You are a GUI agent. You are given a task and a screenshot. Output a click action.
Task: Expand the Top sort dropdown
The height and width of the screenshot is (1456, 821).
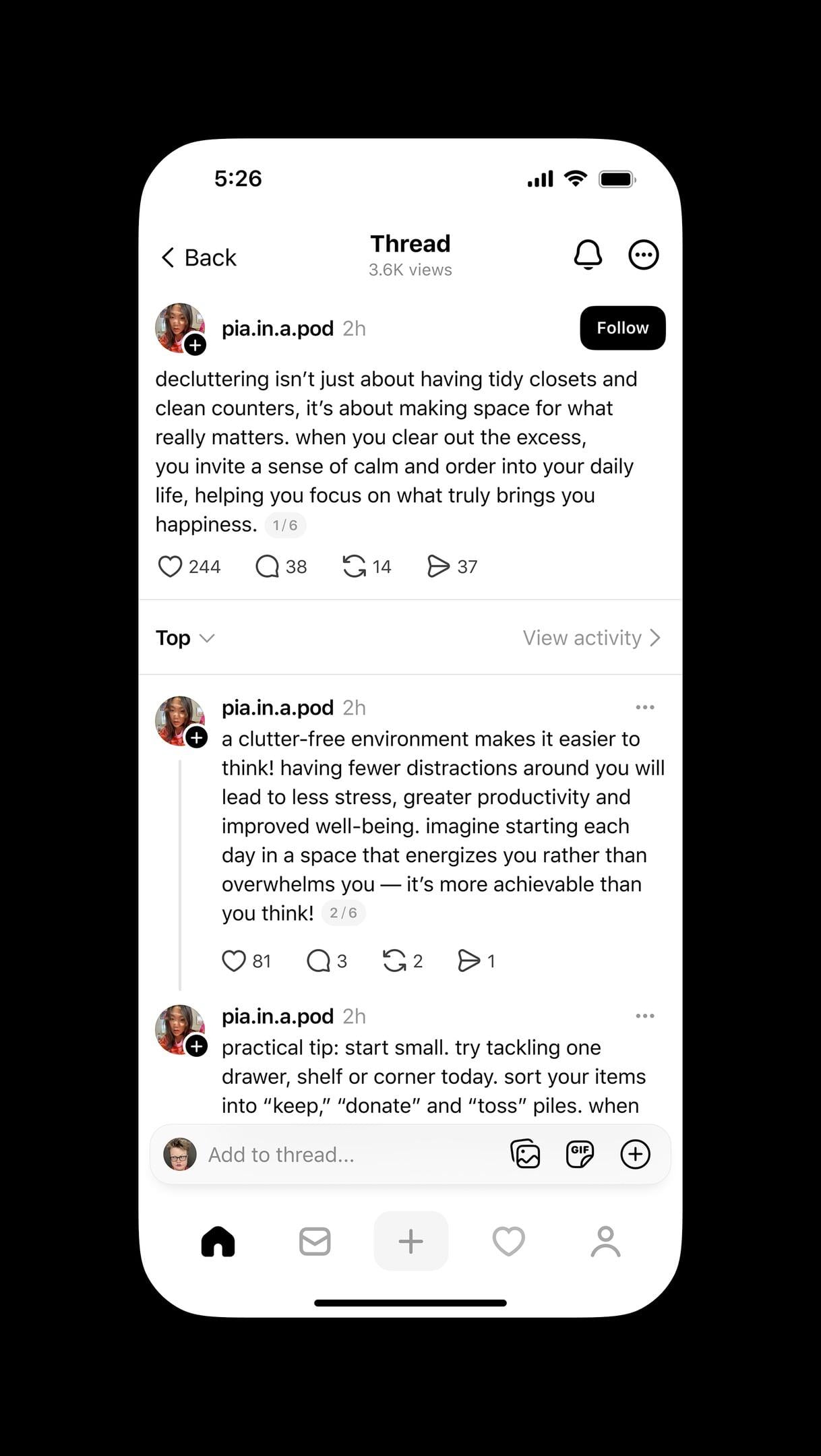(x=185, y=638)
